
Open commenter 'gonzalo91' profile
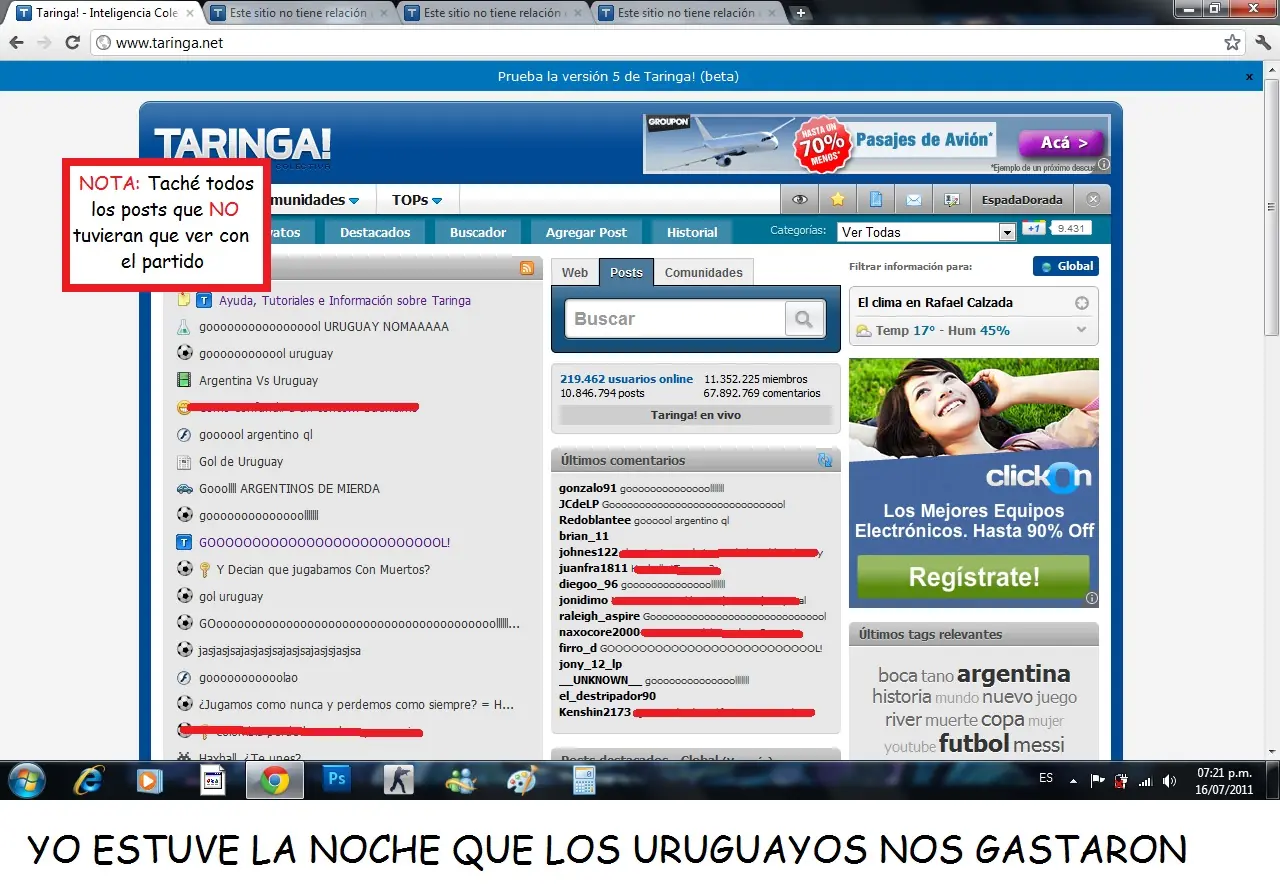[x=588, y=488]
